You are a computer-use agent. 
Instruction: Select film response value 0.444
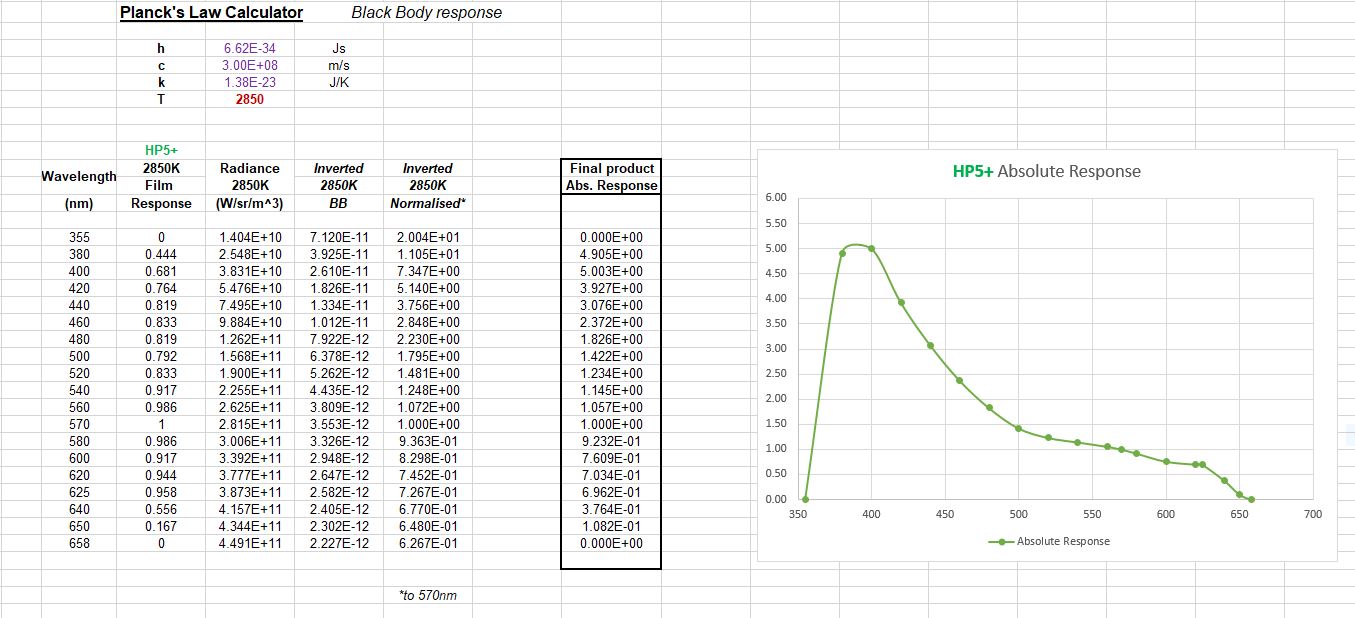[x=161, y=254]
